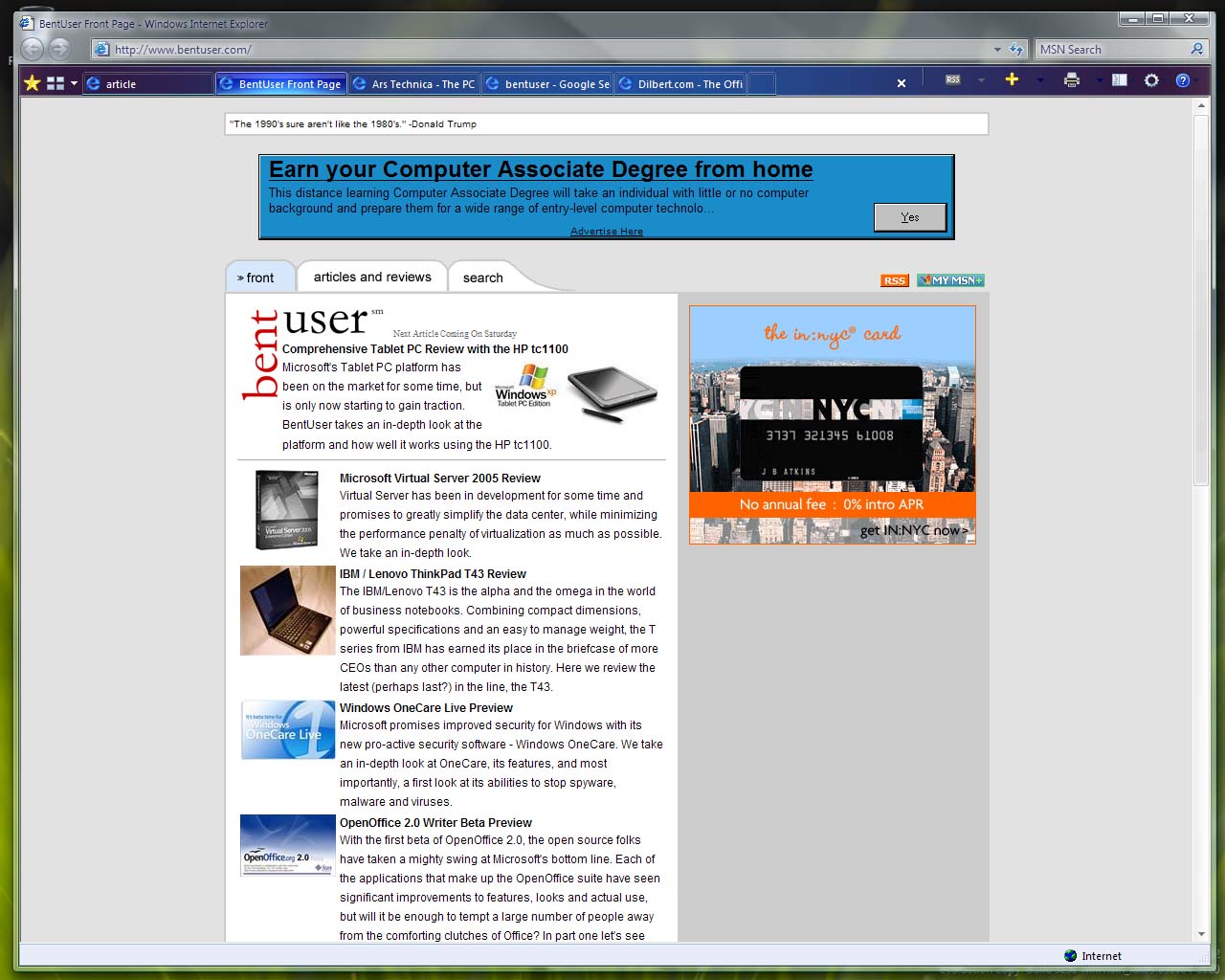Click the 'Advertise Here' link
The image size is (1225, 980).
607,231
